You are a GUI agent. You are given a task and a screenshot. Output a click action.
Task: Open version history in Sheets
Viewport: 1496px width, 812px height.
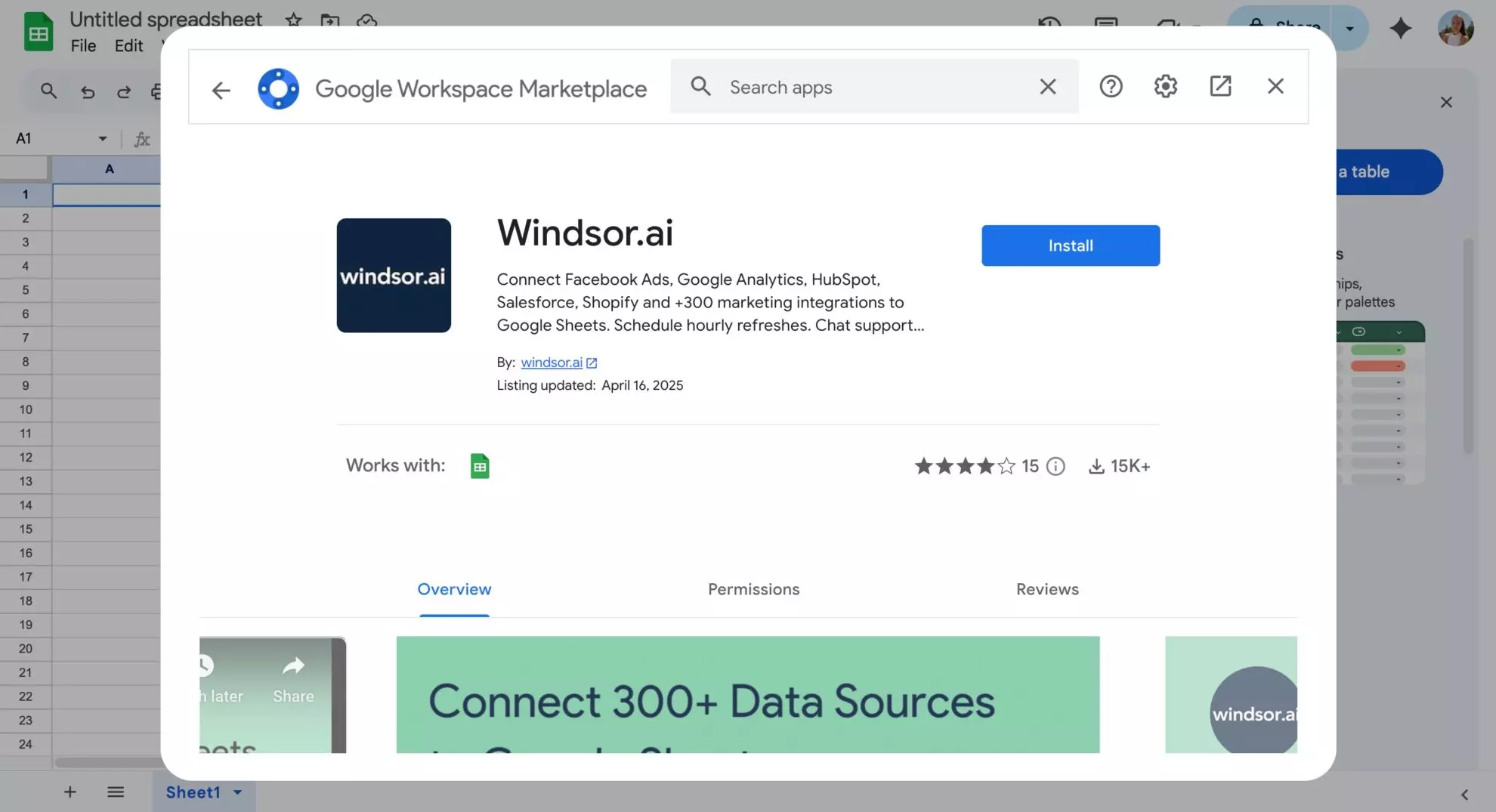click(x=1049, y=23)
